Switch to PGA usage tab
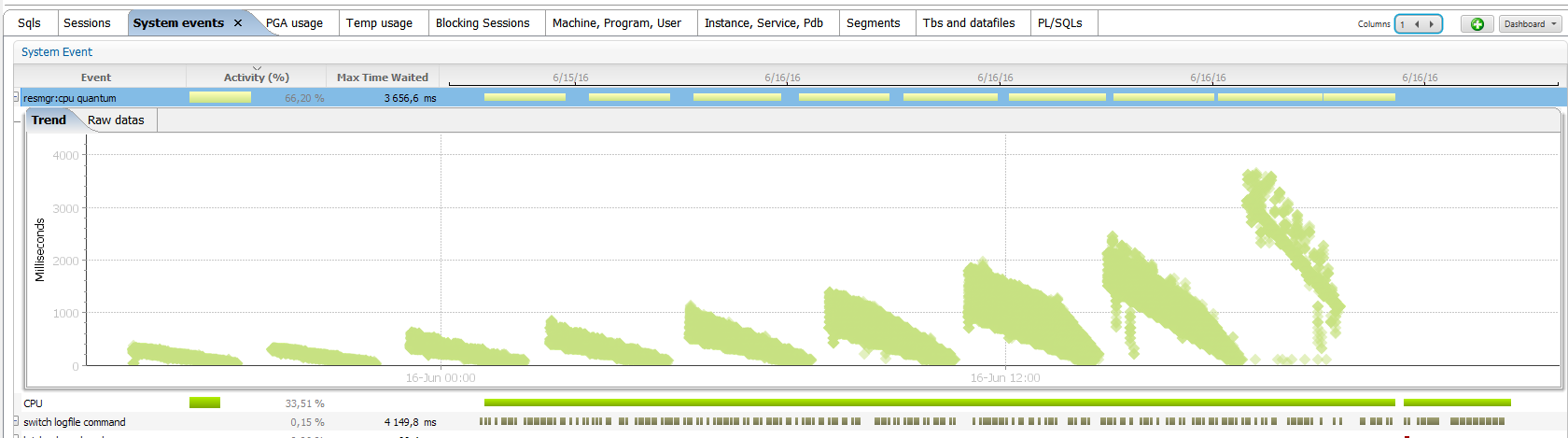The height and width of the screenshot is (438, 1568). 294,23
